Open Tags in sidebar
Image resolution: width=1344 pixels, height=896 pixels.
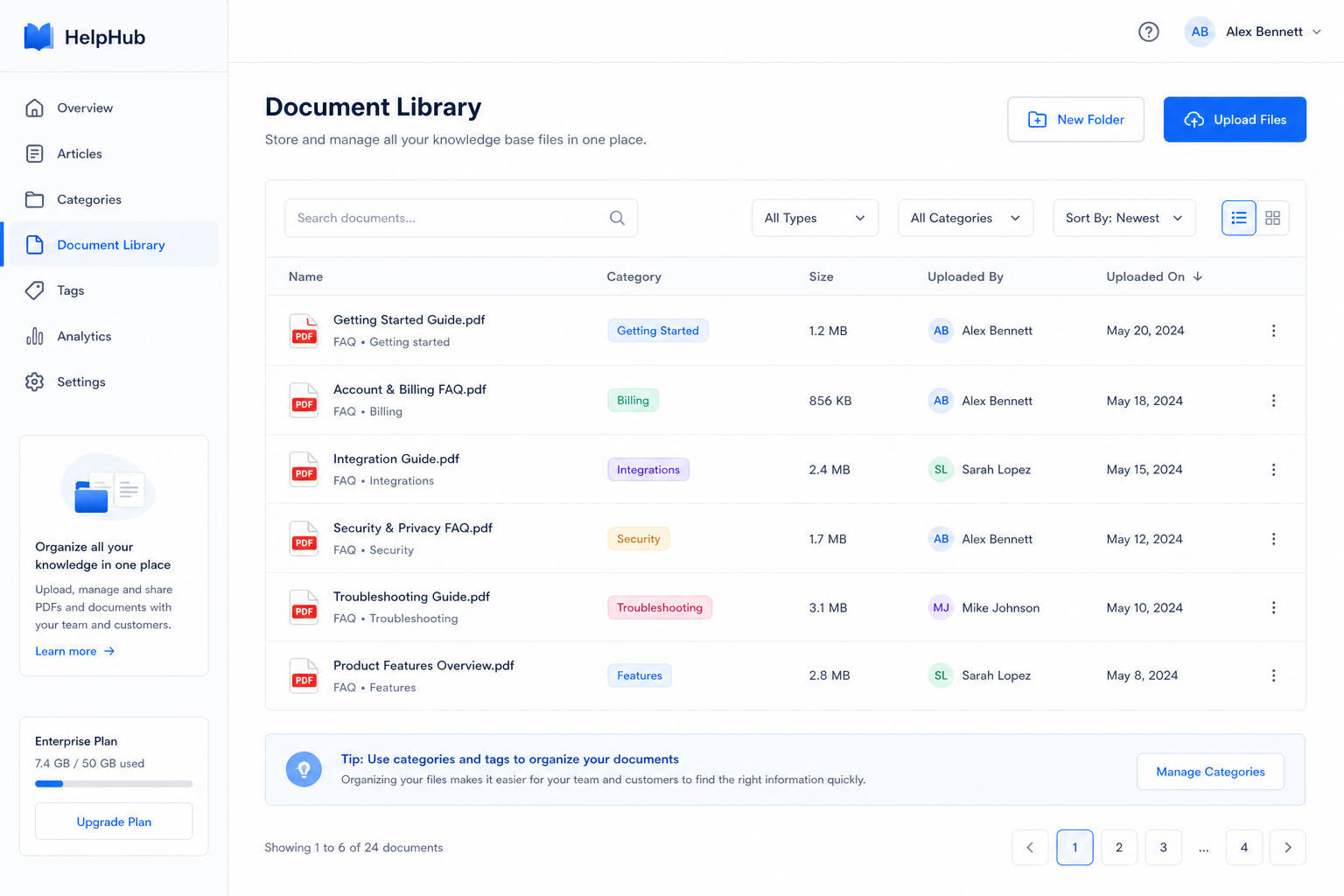(x=111, y=290)
